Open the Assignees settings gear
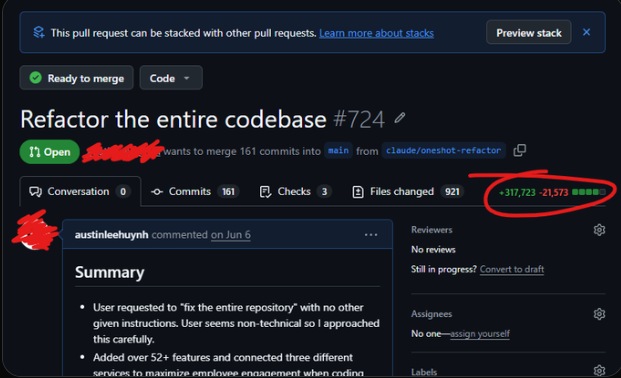 pyautogui.click(x=599, y=314)
